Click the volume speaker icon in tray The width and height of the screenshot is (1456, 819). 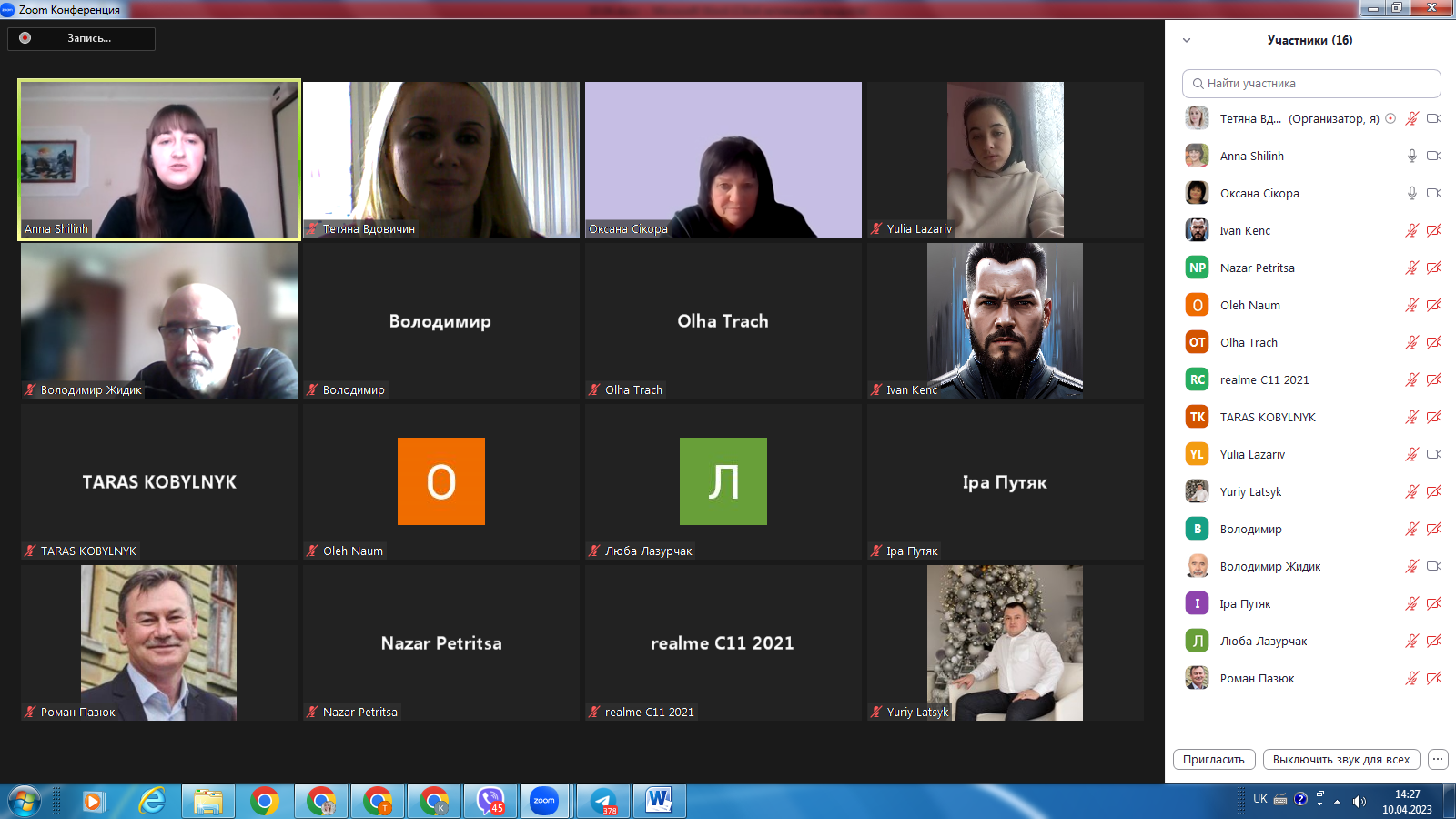point(1360,801)
